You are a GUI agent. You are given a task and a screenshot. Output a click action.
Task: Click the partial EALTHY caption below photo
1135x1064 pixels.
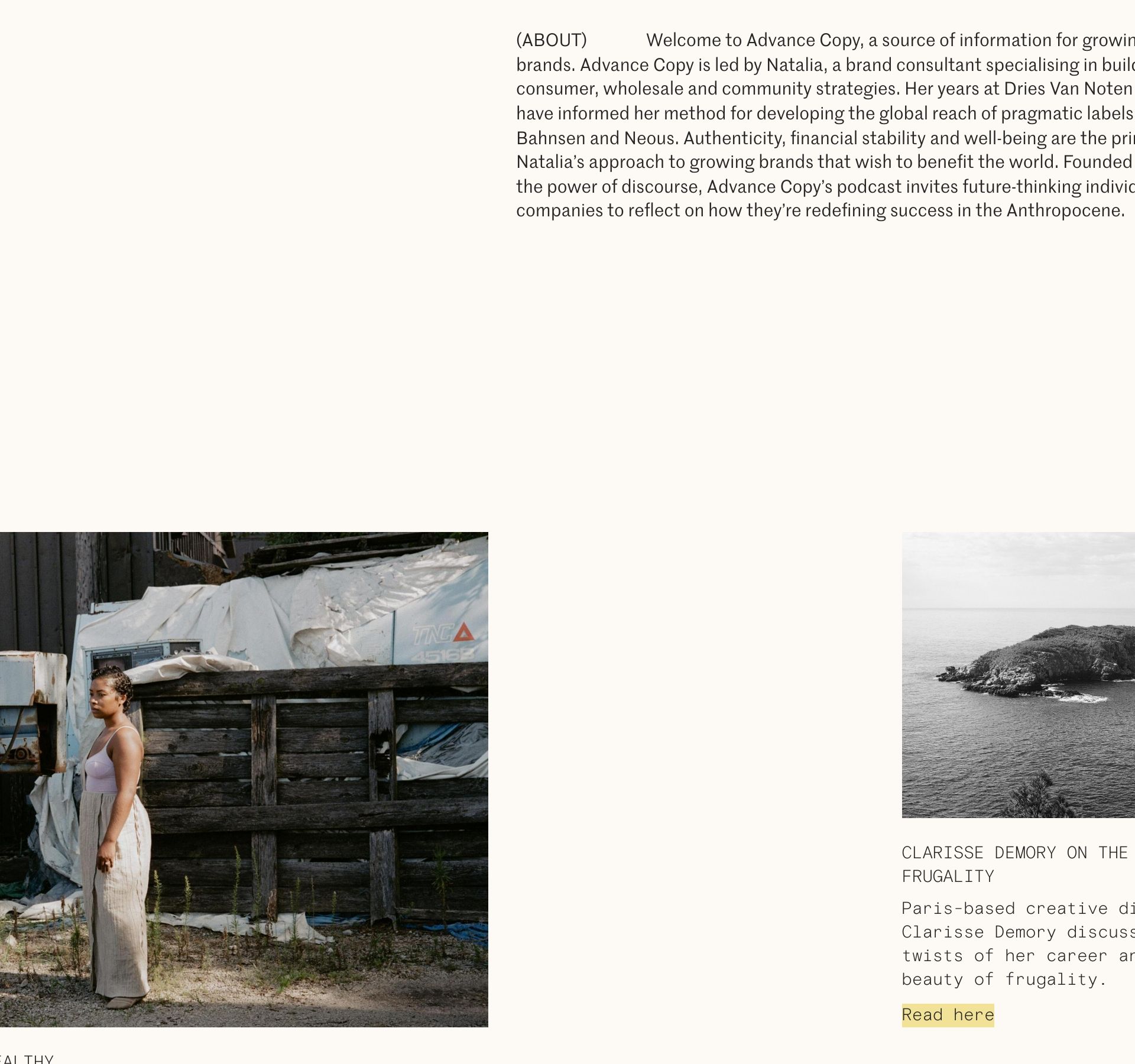tap(27, 1058)
